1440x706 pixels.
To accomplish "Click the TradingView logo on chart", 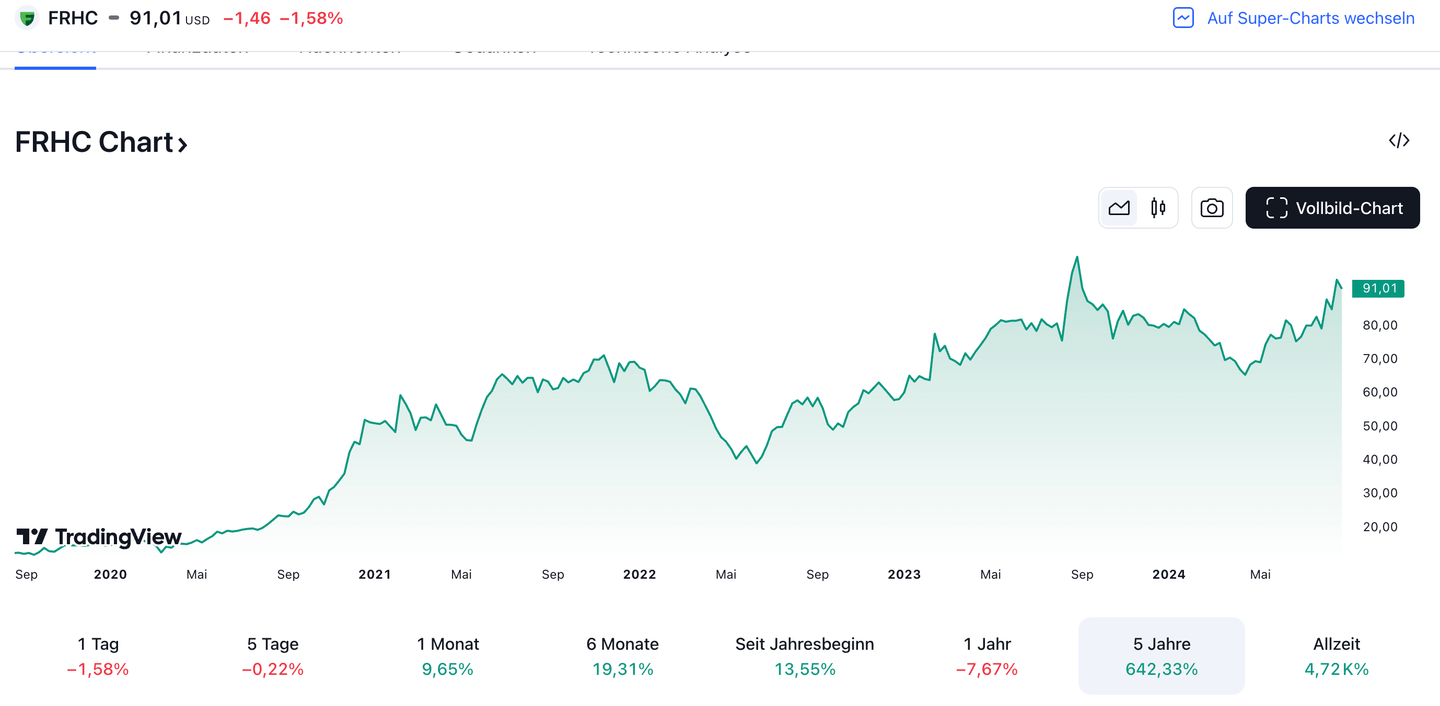I will click(99, 537).
